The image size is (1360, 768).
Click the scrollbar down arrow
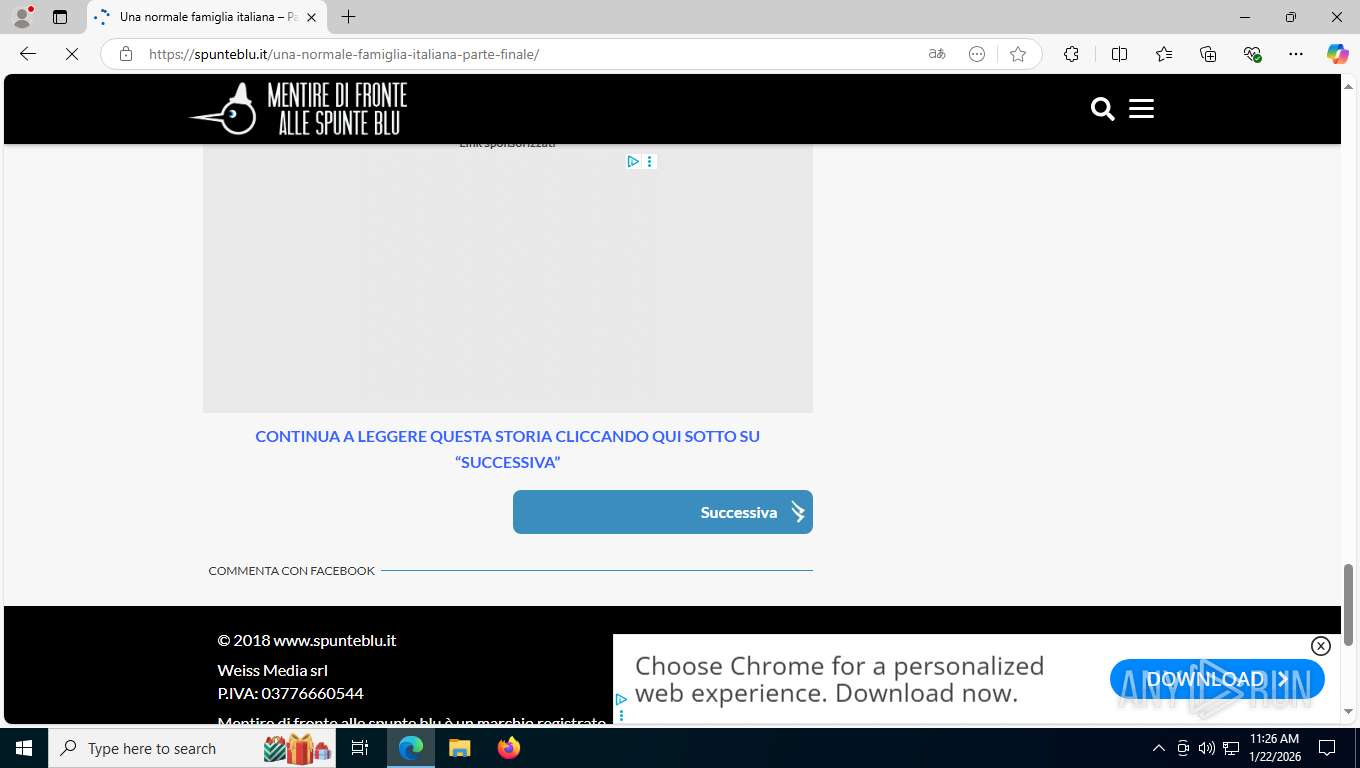coord(1348,711)
